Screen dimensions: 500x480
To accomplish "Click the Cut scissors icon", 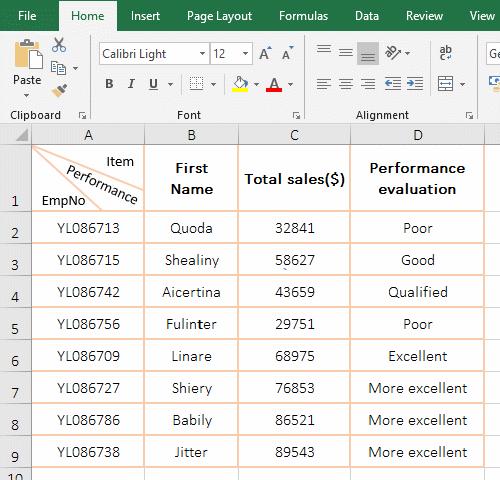I will pos(59,45).
